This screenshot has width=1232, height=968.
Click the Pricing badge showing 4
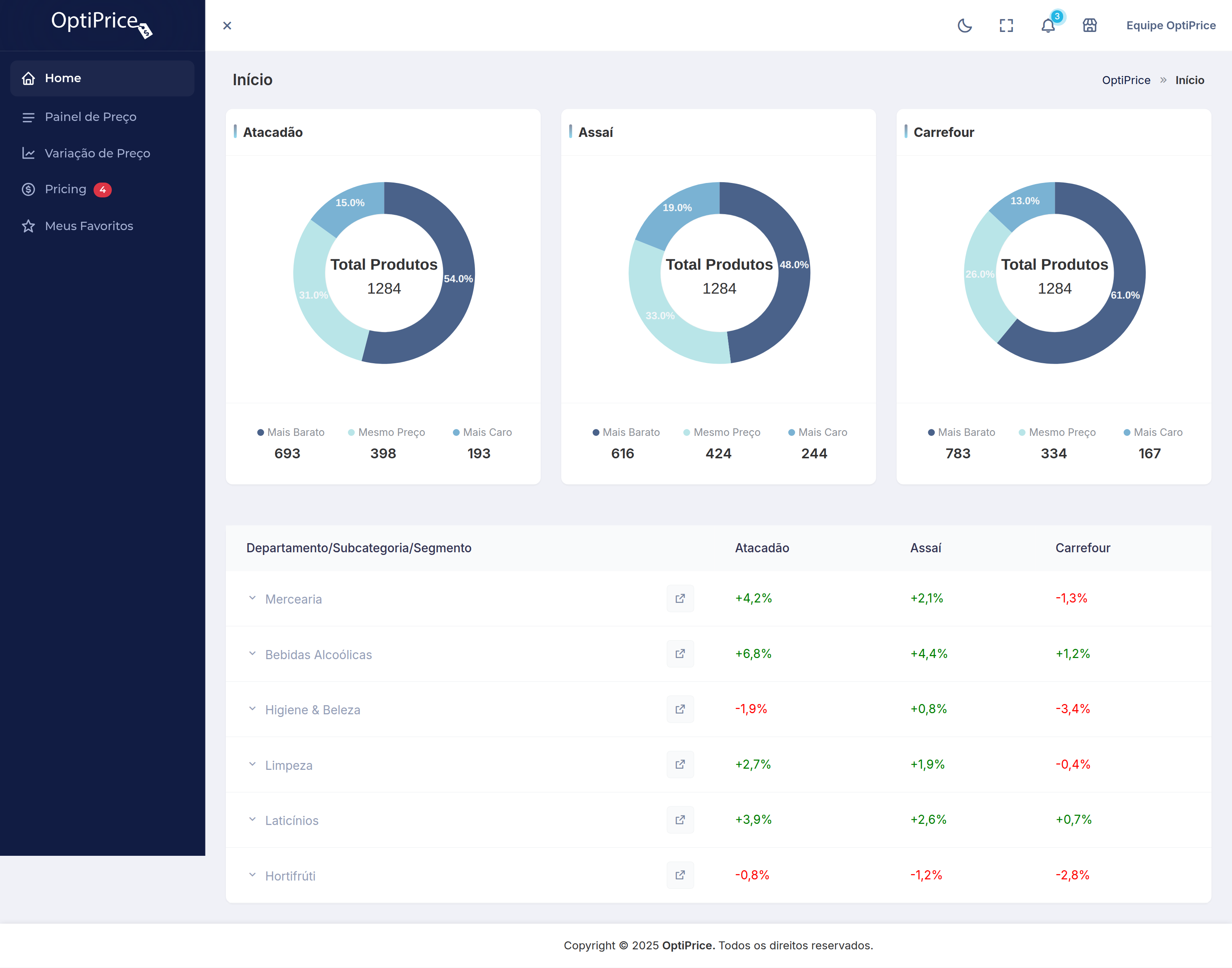(103, 190)
